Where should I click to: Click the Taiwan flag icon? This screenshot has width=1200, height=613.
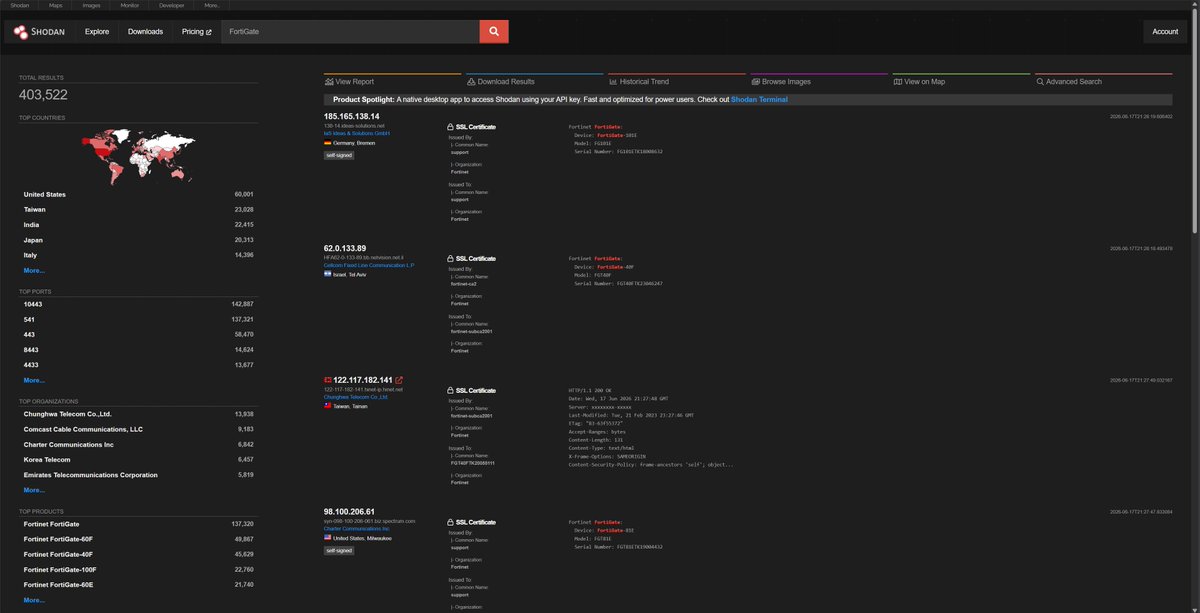[327, 407]
